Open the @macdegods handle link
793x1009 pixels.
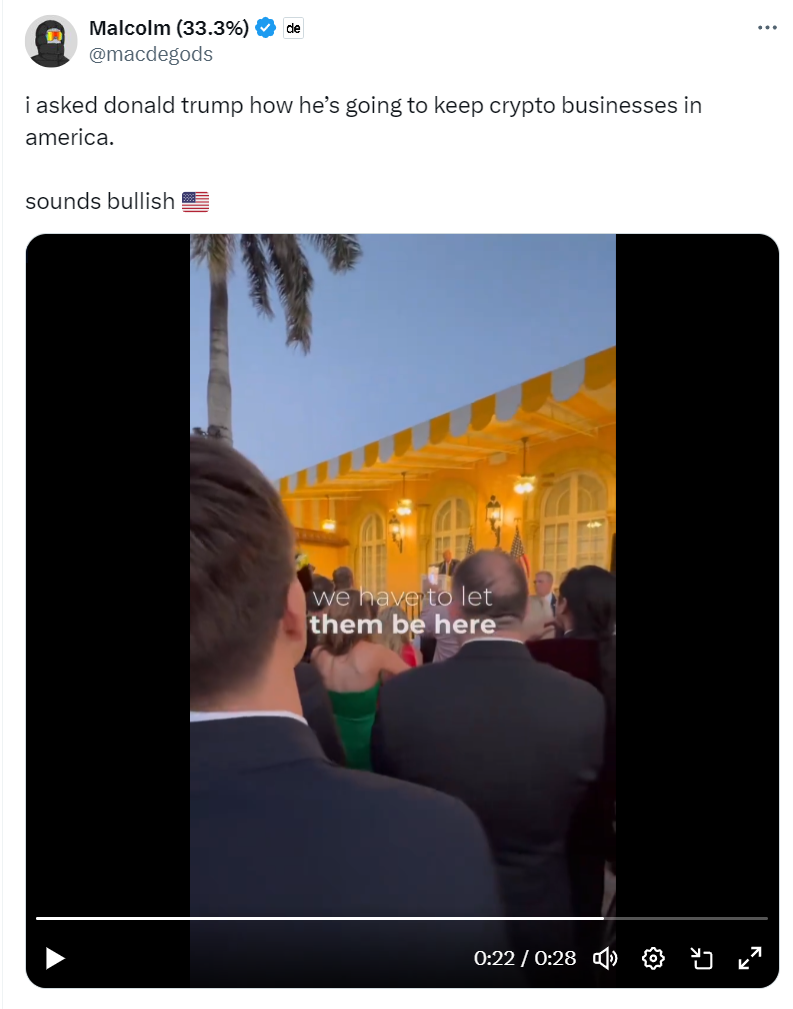click(x=151, y=54)
